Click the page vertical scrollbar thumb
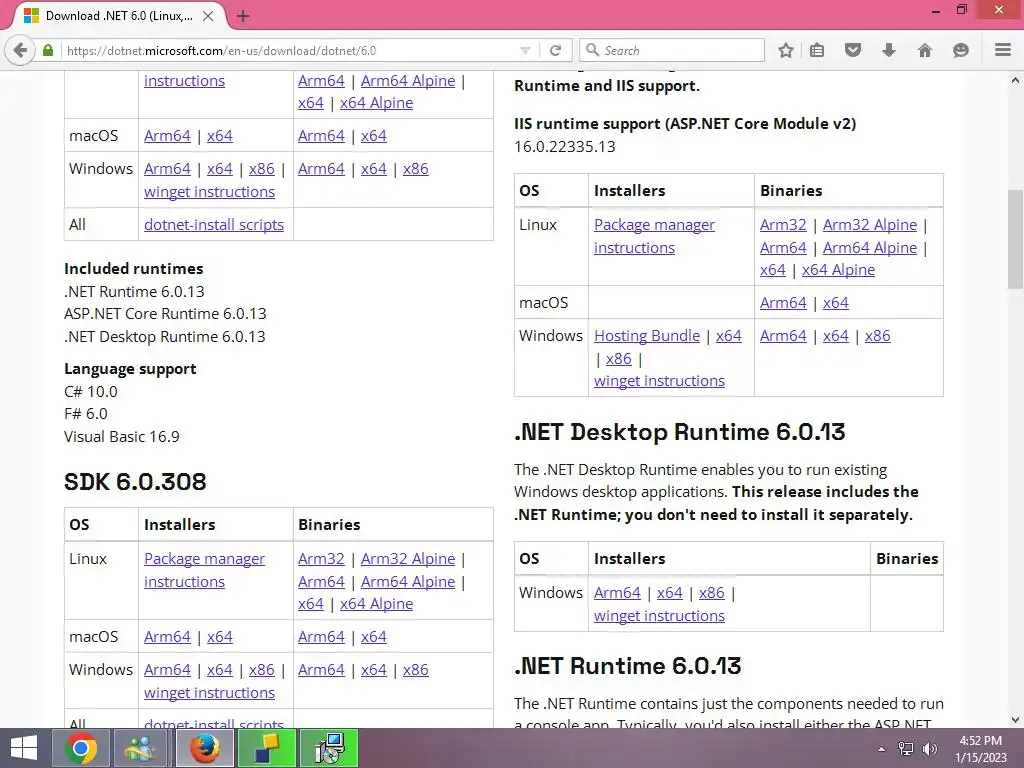The width and height of the screenshot is (1024, 768). tap(1015, 240)
